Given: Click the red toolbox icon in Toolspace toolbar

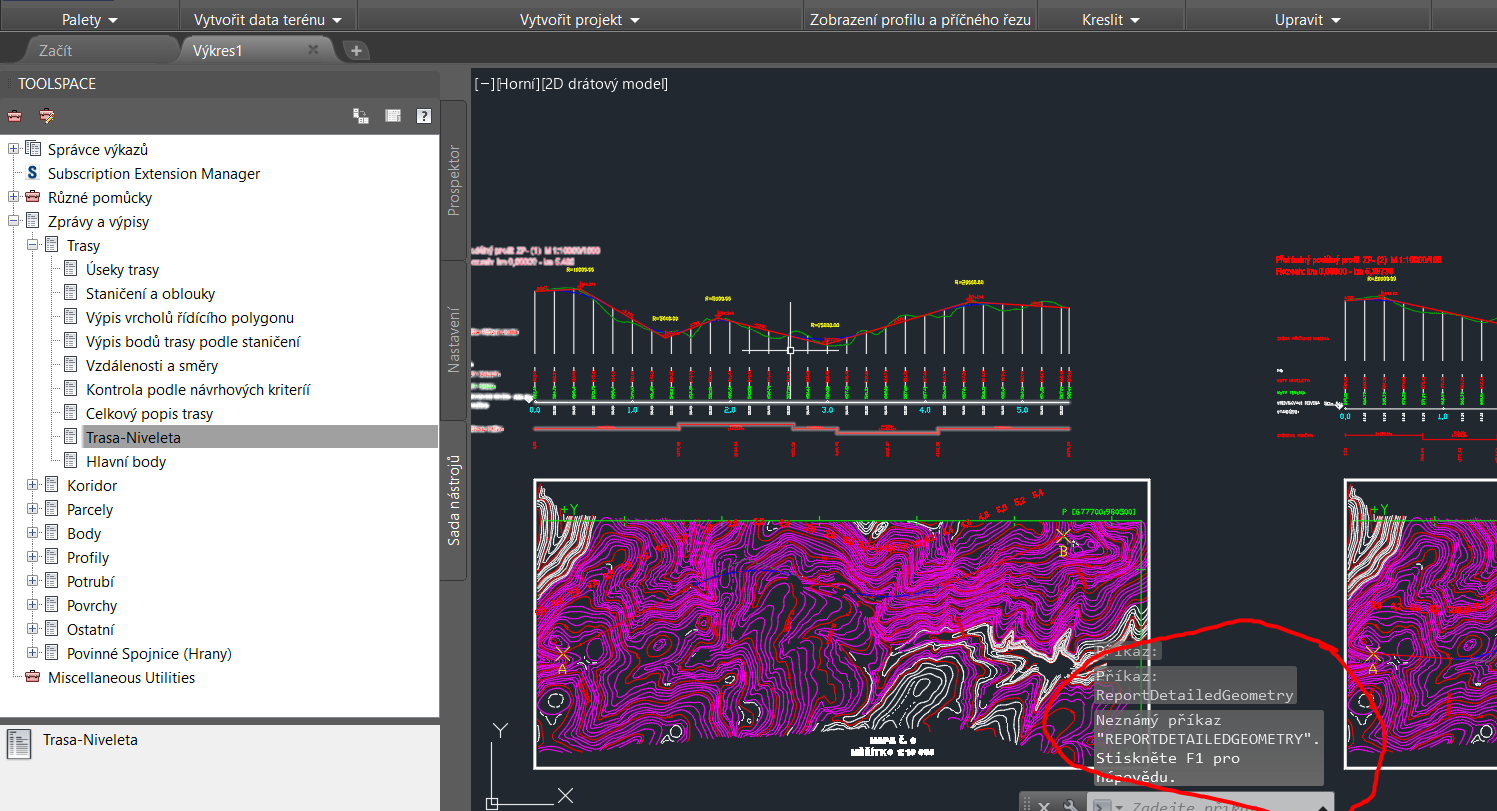Looking at the screenshot, I should (x=14, y=116).
